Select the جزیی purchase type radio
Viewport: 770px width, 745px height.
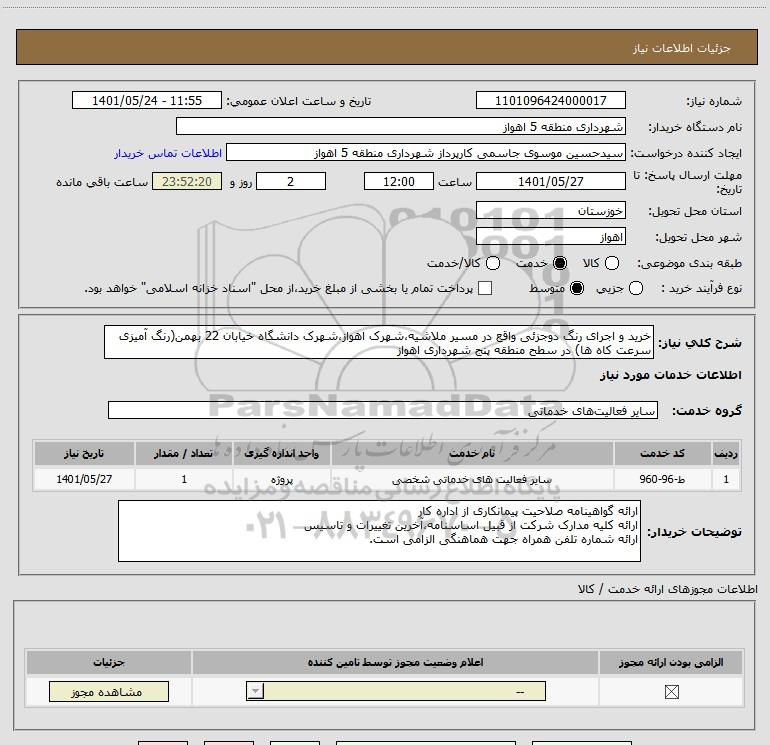point(635,288)
